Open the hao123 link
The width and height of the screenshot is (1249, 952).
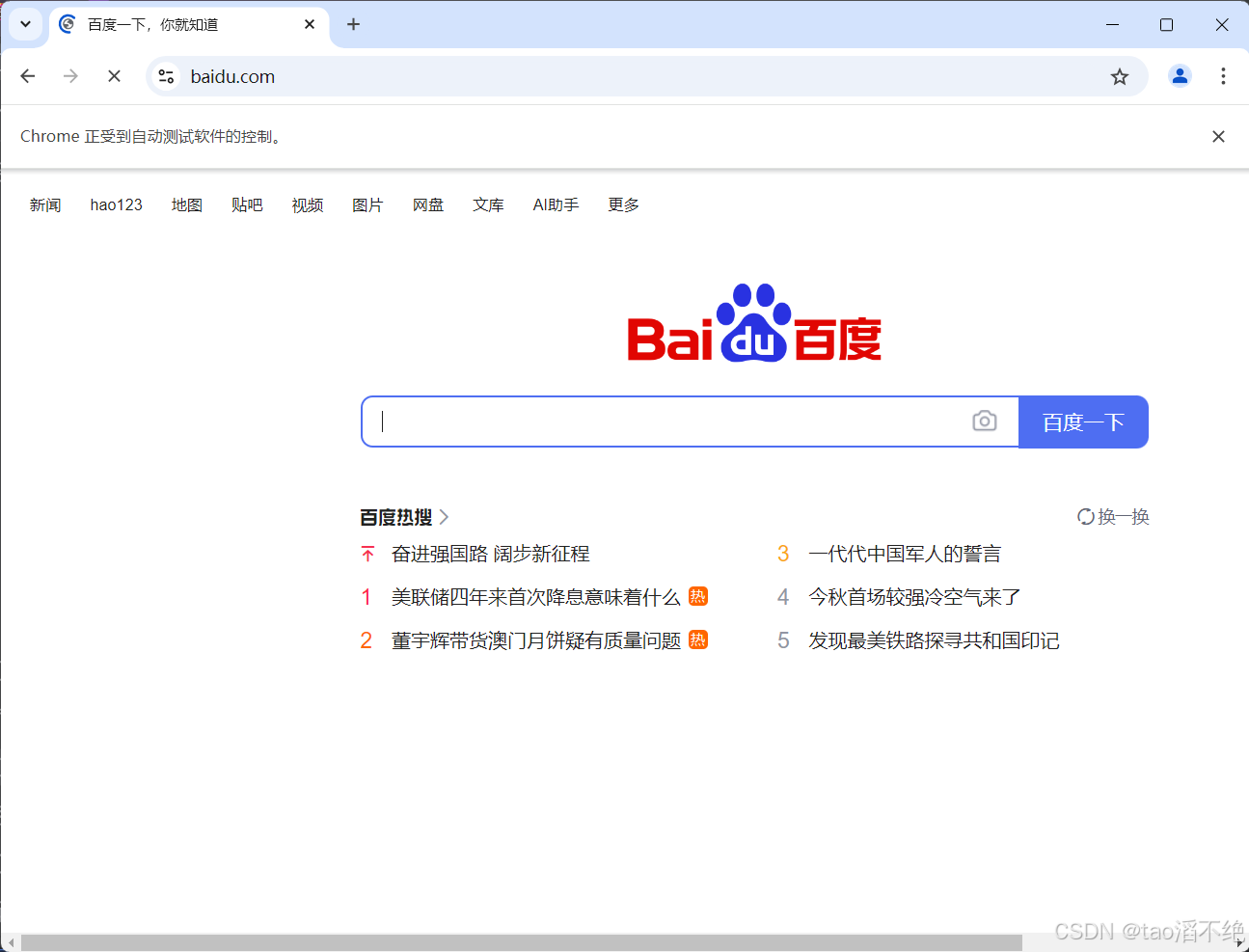(117, 205)
